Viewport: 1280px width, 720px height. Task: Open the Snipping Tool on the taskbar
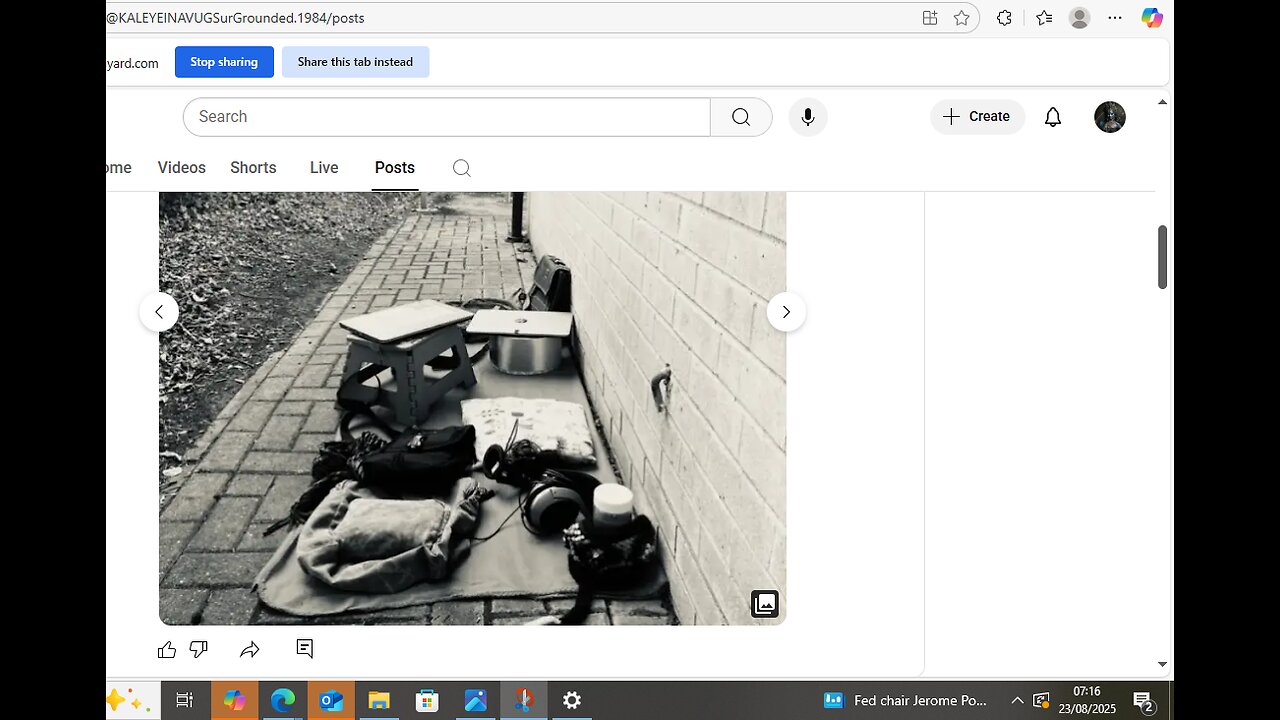[523, 701]
